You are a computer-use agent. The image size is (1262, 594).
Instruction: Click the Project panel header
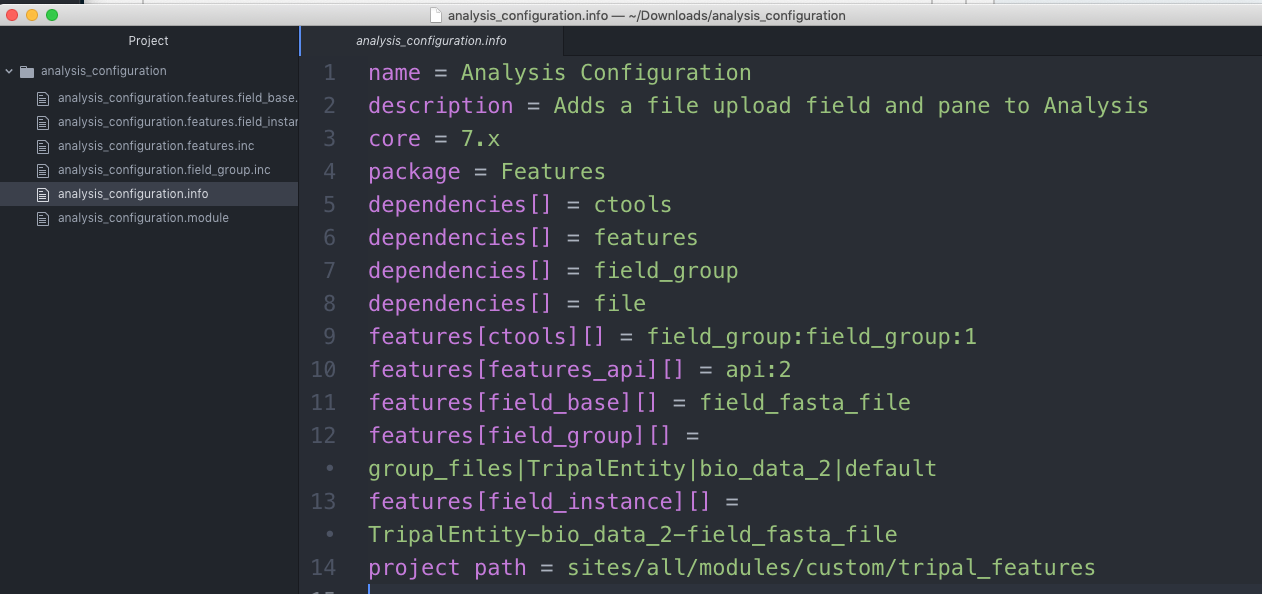point(148,41)
